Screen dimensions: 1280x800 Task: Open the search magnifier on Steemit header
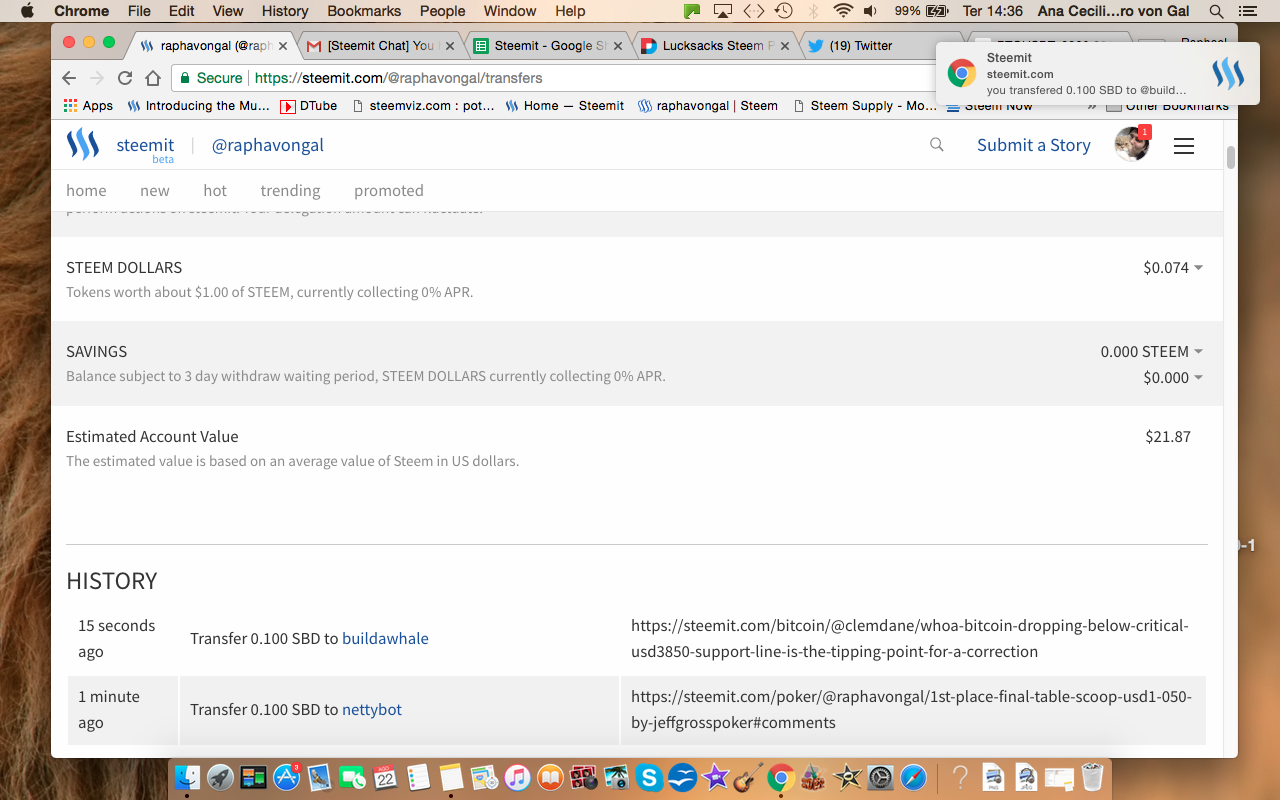[x=937, y=145]
